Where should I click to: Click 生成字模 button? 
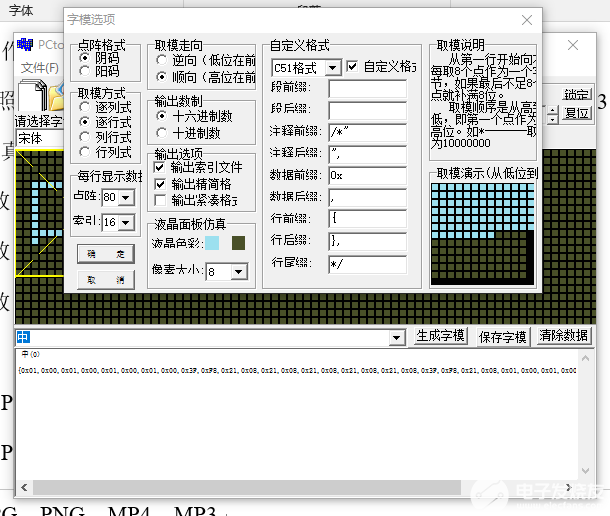click(x=440, y=336)
